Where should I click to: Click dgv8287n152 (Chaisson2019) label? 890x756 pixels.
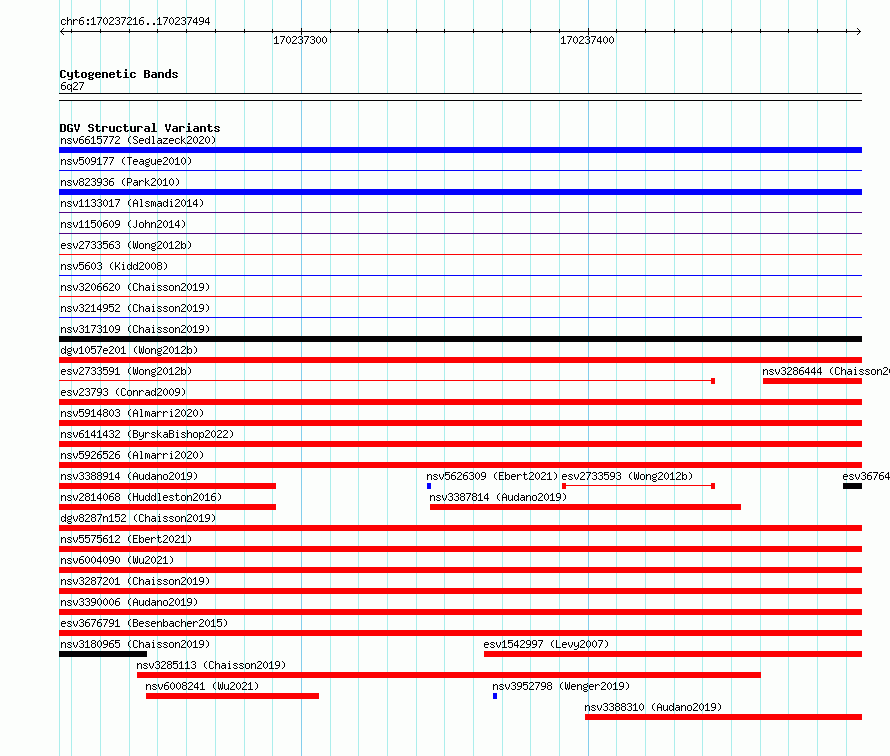click(138, 518)
